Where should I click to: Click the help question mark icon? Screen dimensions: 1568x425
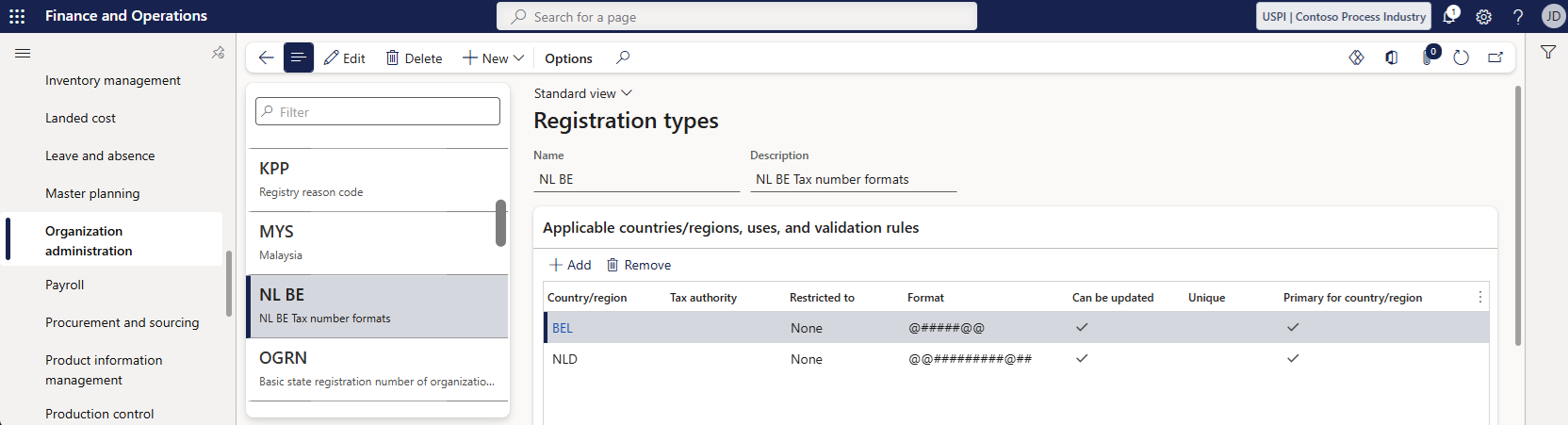pos(1517,16)
